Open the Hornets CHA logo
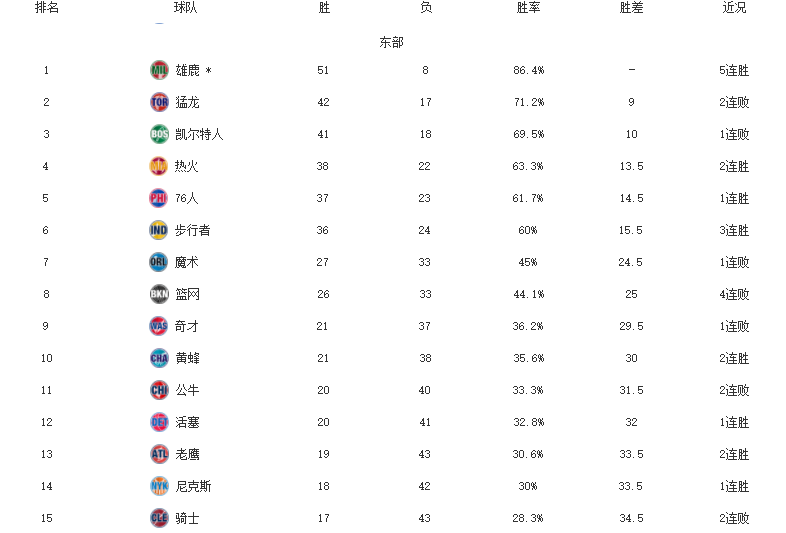 click(159, 358)
